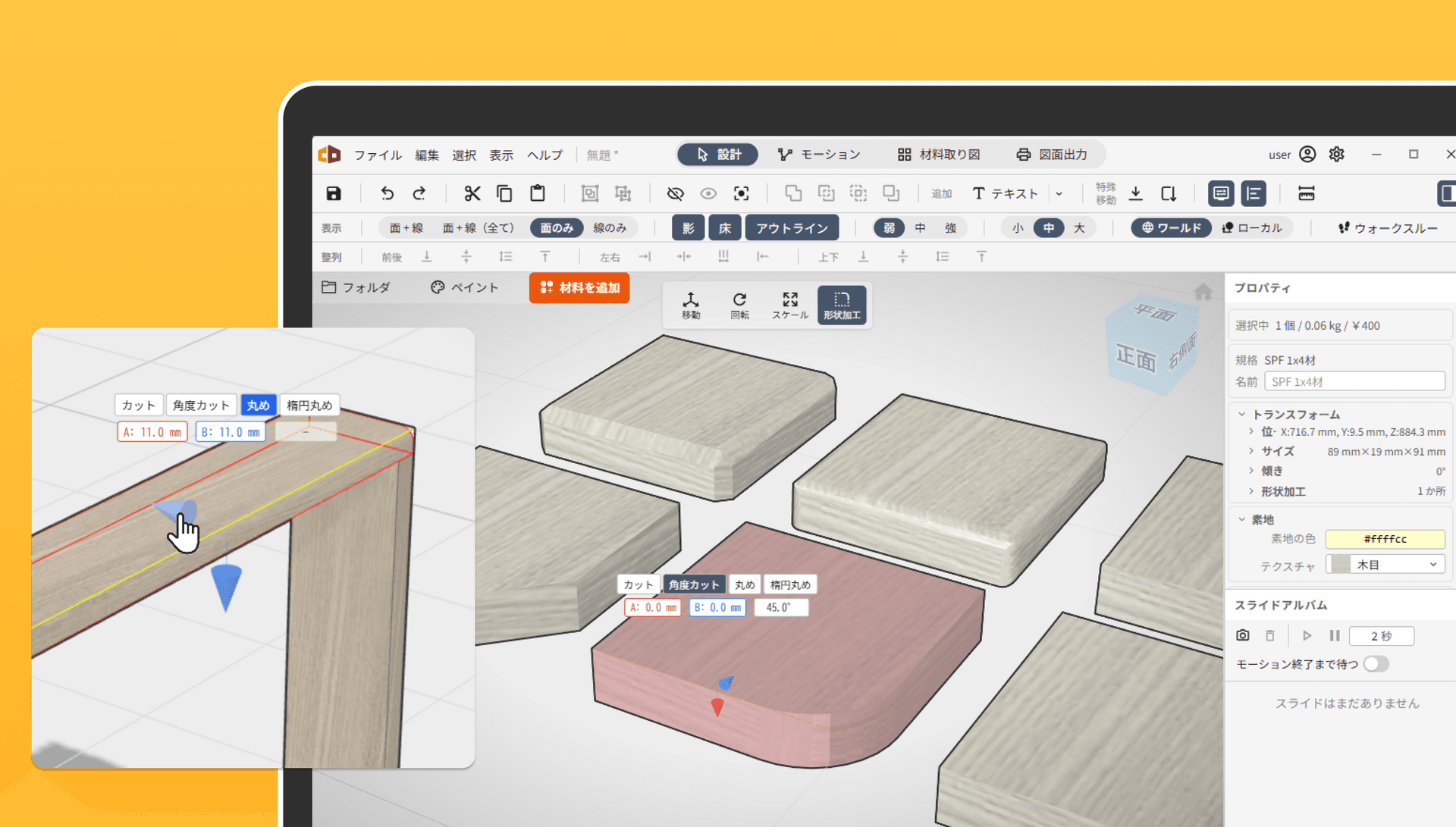Screen dimensions: 1456x827
Task: Switch coordinate mode to ローカル
Action: click(x=1252, y=227)
